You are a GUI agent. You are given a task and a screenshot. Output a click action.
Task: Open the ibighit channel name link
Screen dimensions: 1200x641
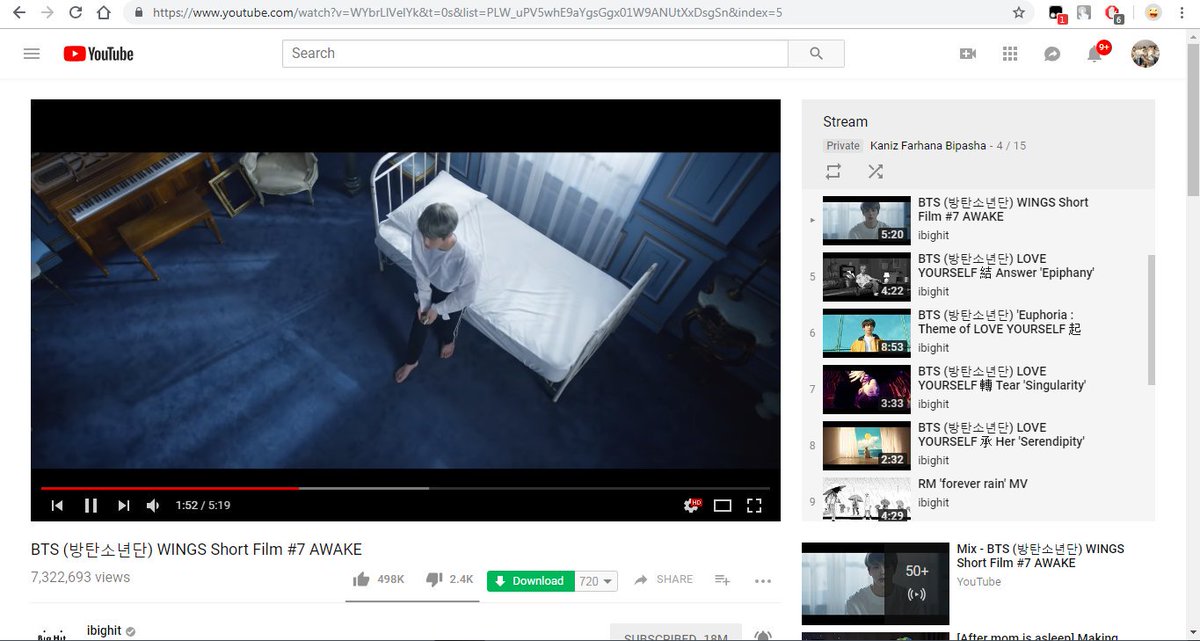point(104,631)
